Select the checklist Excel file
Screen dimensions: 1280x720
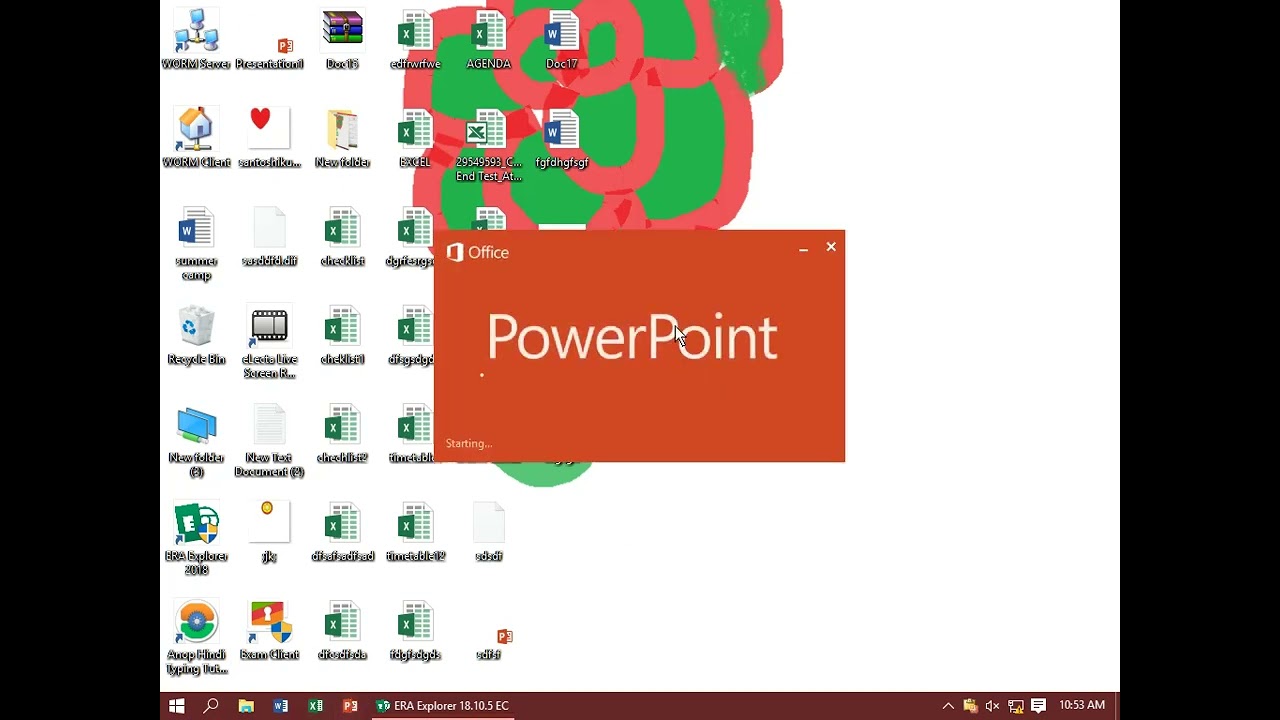[x=342, y=237]
